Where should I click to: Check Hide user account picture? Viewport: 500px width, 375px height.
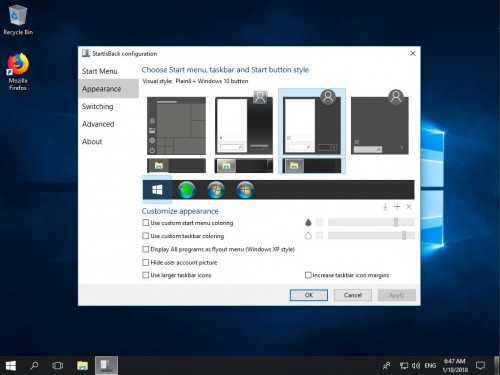pyautogui.click(x=180, y=263)
